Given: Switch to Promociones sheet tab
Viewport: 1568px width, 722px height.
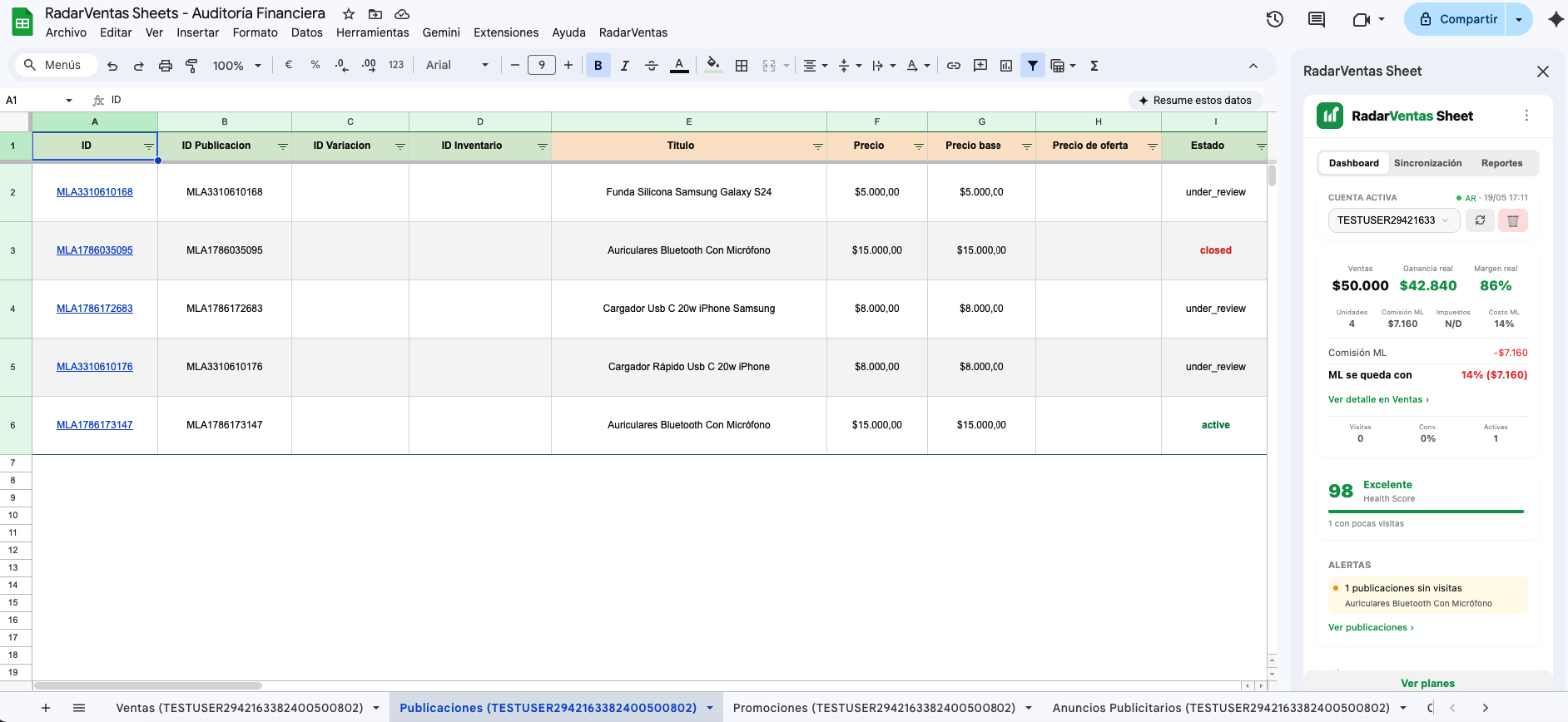Looking at the screenshot, I should (874, 708).
